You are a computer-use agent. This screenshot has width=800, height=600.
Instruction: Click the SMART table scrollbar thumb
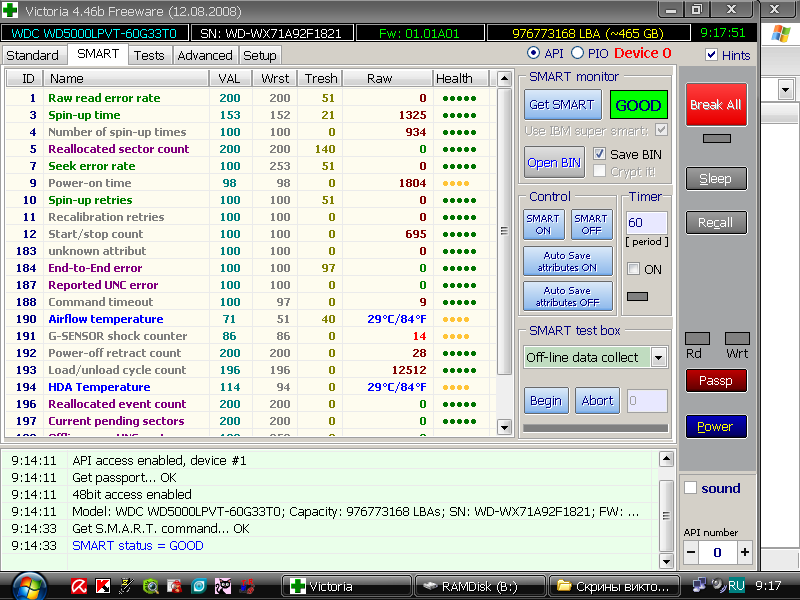coord(504,231)
